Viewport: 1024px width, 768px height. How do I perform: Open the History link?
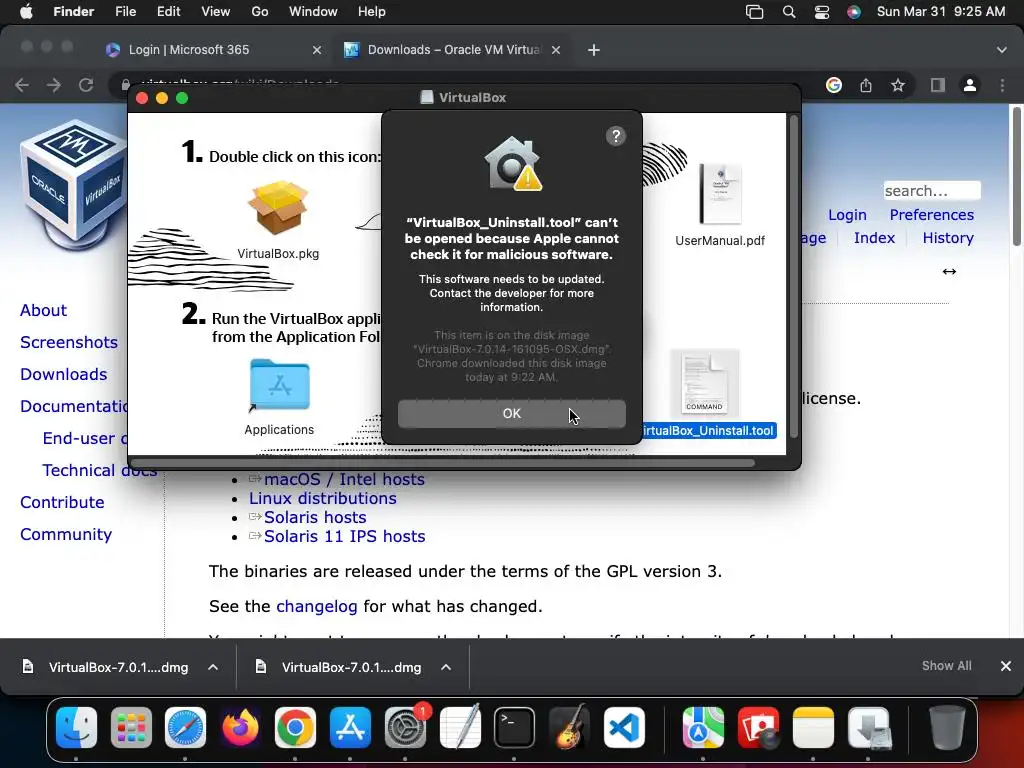click(x=948, y=238)
